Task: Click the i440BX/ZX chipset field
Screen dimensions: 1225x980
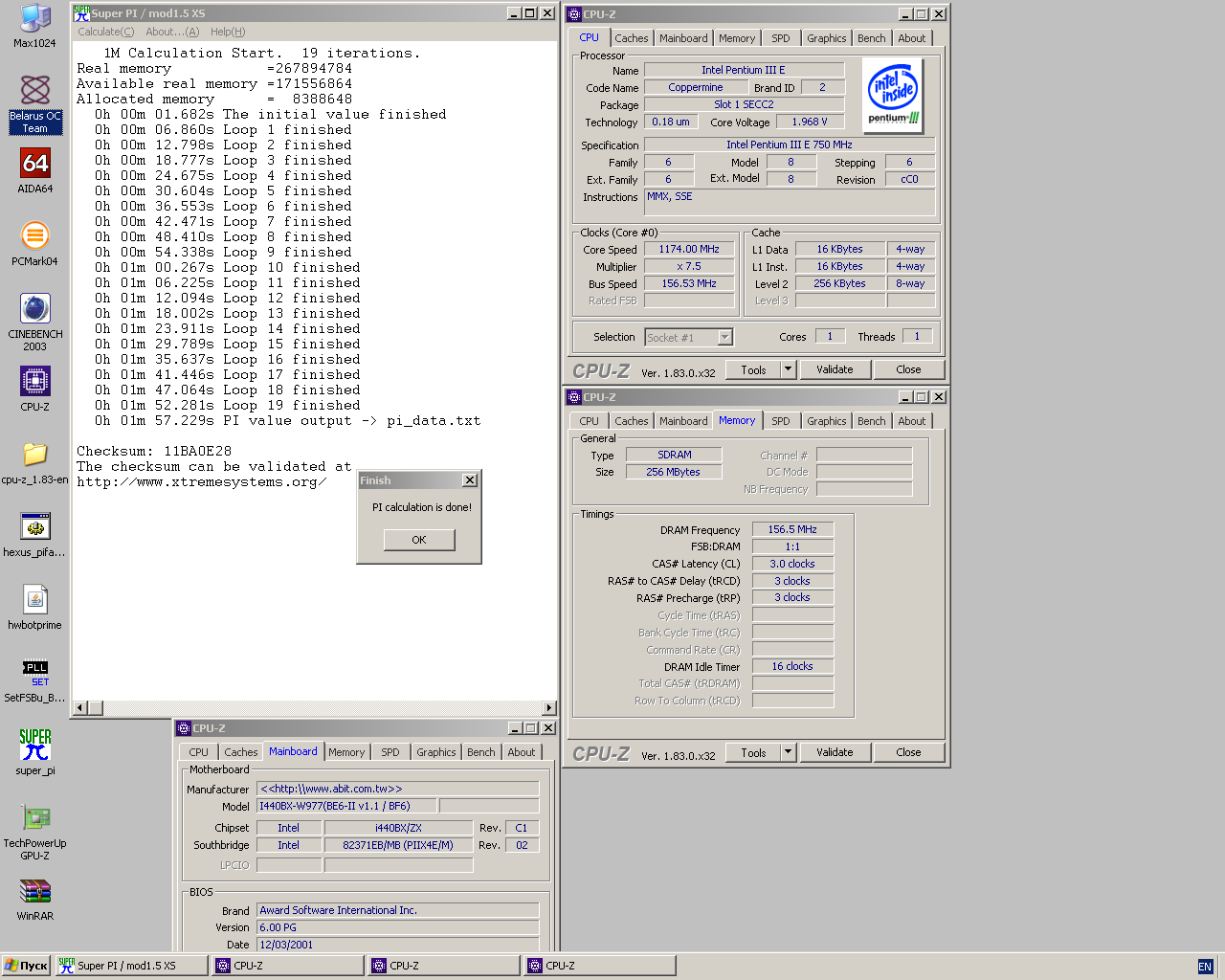Action: tap(398, 828)
